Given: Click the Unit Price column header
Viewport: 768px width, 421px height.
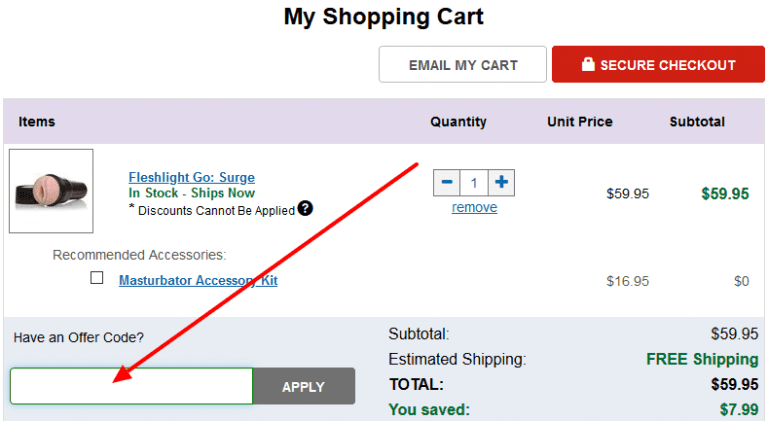Looking at the screenshot, I should point(580,121).
